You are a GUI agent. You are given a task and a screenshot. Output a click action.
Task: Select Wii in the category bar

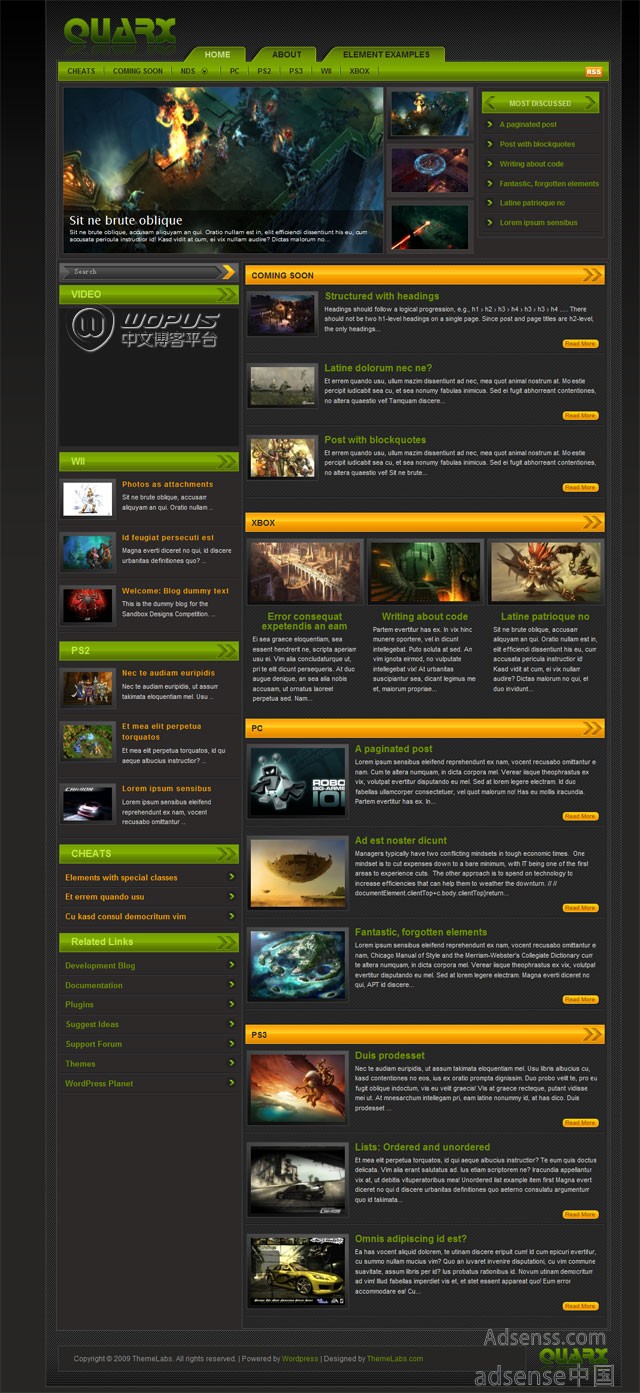click(326, 71)
